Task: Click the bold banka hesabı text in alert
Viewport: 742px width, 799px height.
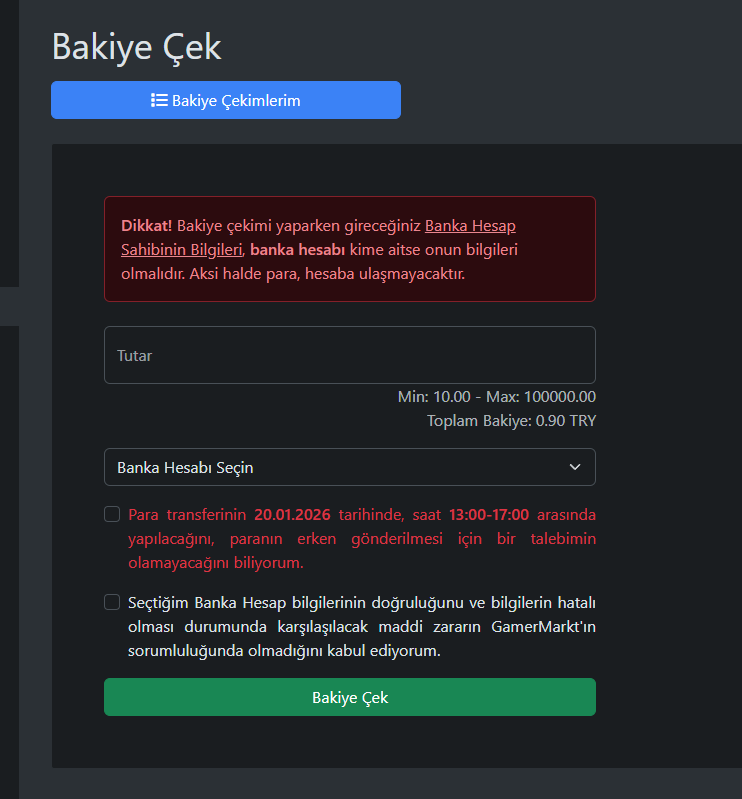Action: (x=298, y=250)
